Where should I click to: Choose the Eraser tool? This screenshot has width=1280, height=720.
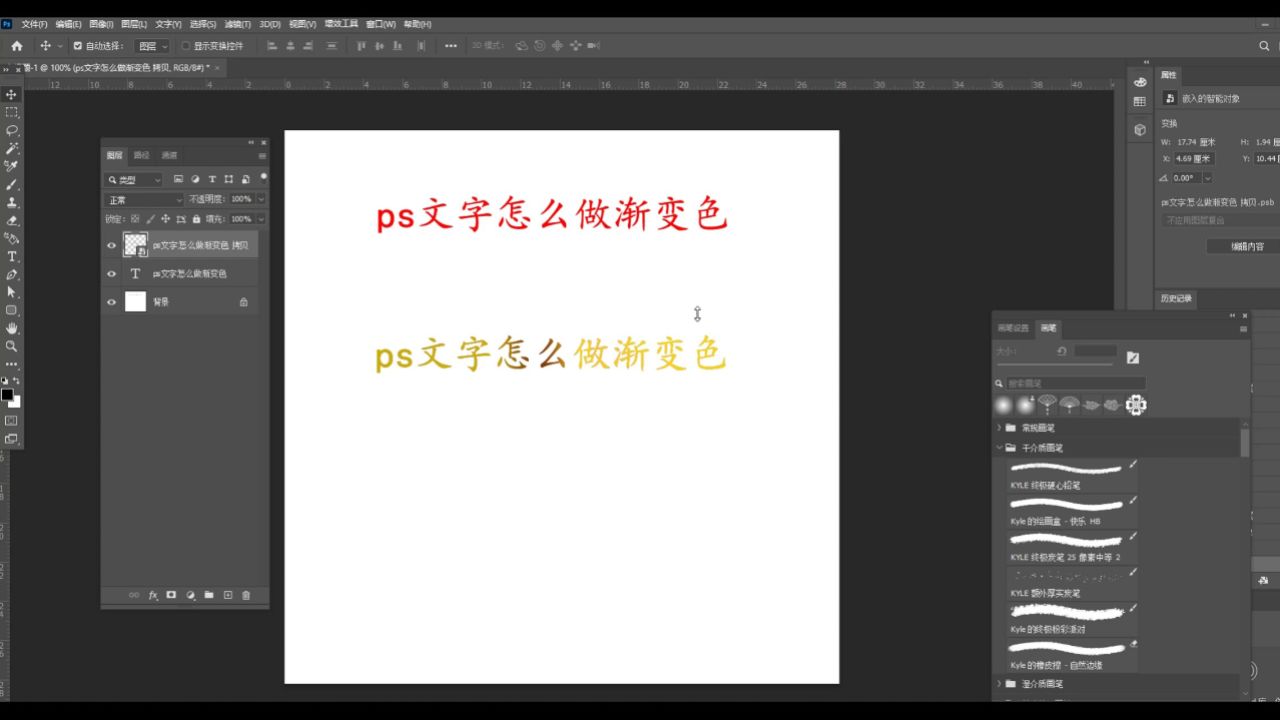point(10,221)
